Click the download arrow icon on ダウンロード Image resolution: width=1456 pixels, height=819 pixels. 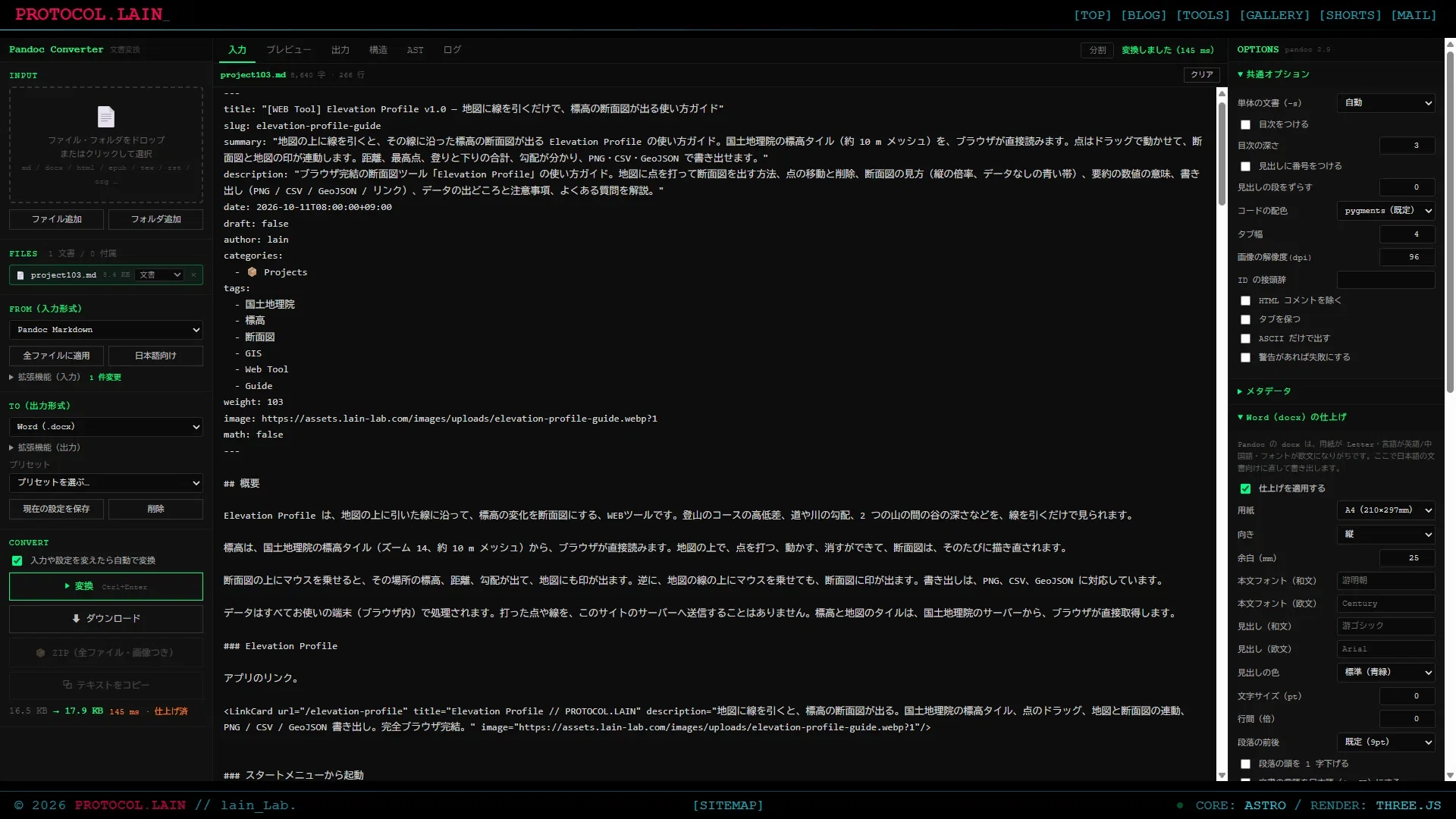click(76, 619)
